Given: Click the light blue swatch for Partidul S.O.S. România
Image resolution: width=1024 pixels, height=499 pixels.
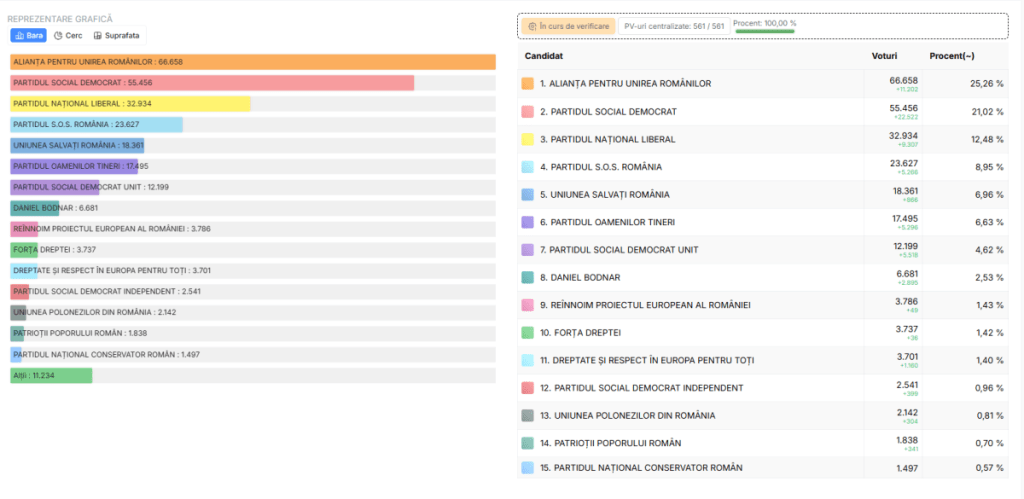Looking at the screenshot, I should coord(528,167).
